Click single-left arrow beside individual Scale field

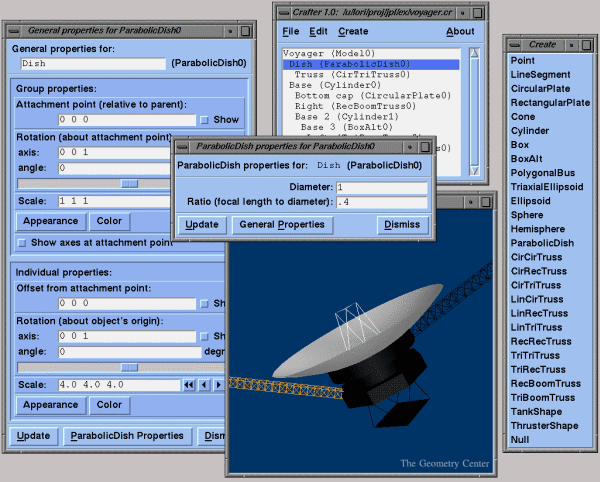[x=203, y=385]
